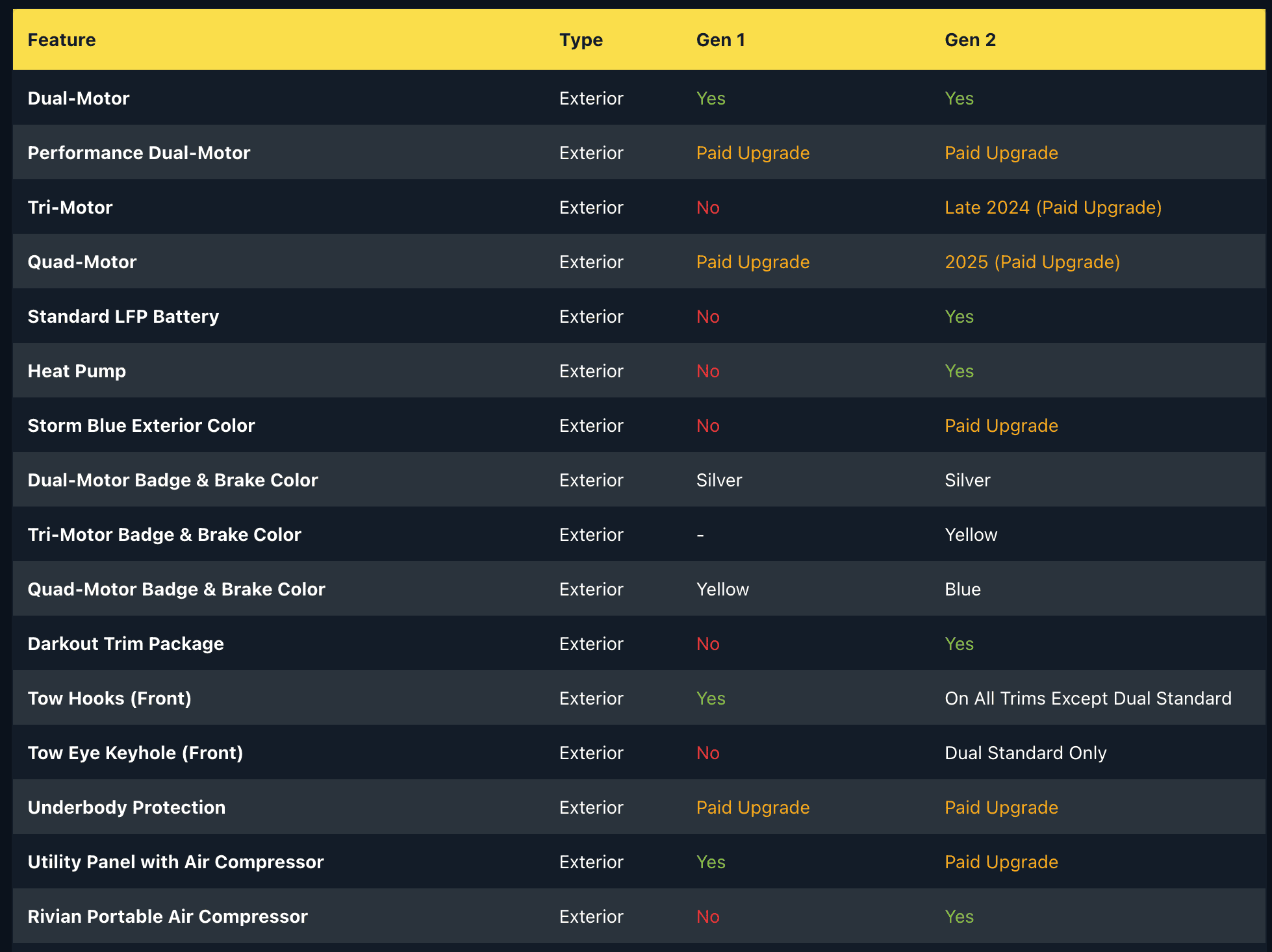Image resolution: width=1272 pixels, height=952 pixels.
Task: Click Gen 1 'Silver' for Dual-Motor Badge
Action: tap(719, 480)
